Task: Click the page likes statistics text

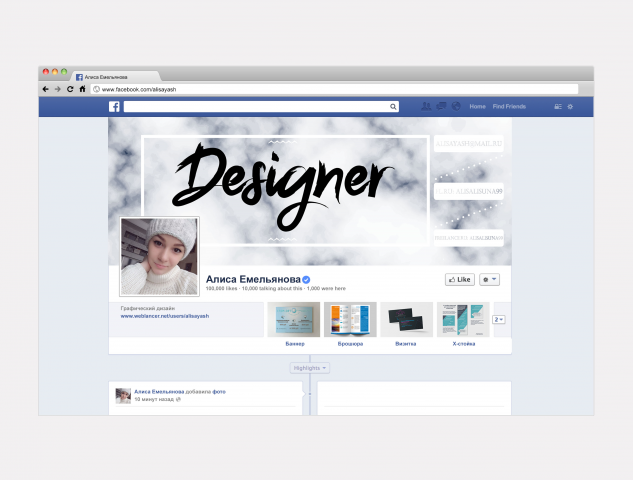Action: [276, 289]
